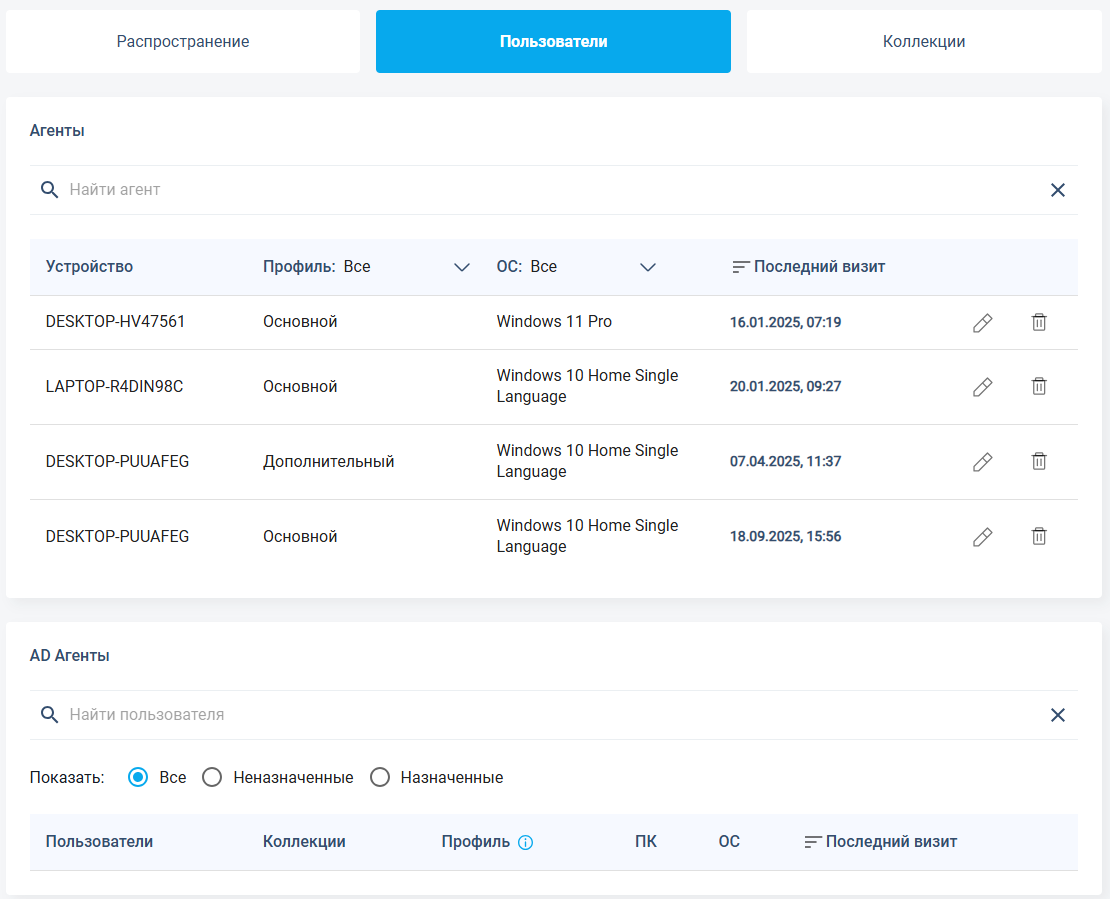Edit the LAPTOP-R4DIN98C agent entry
Viewport: 1110px width, 899px height.
click(982, 387)
